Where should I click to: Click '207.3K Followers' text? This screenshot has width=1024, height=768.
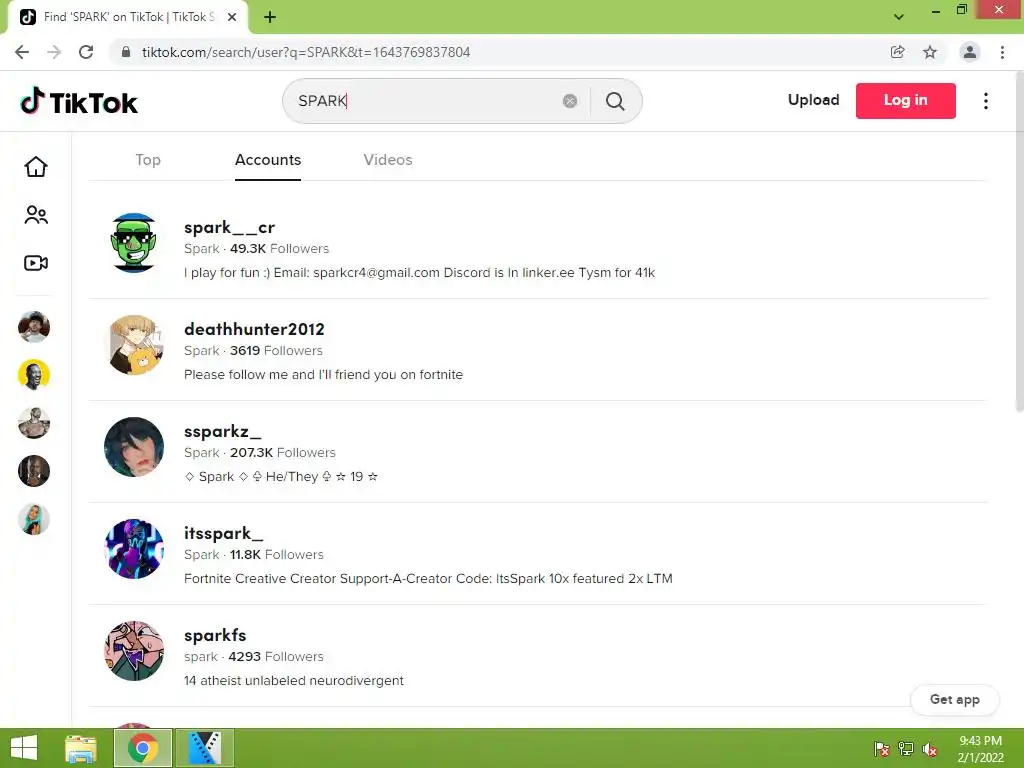[282, 453]
